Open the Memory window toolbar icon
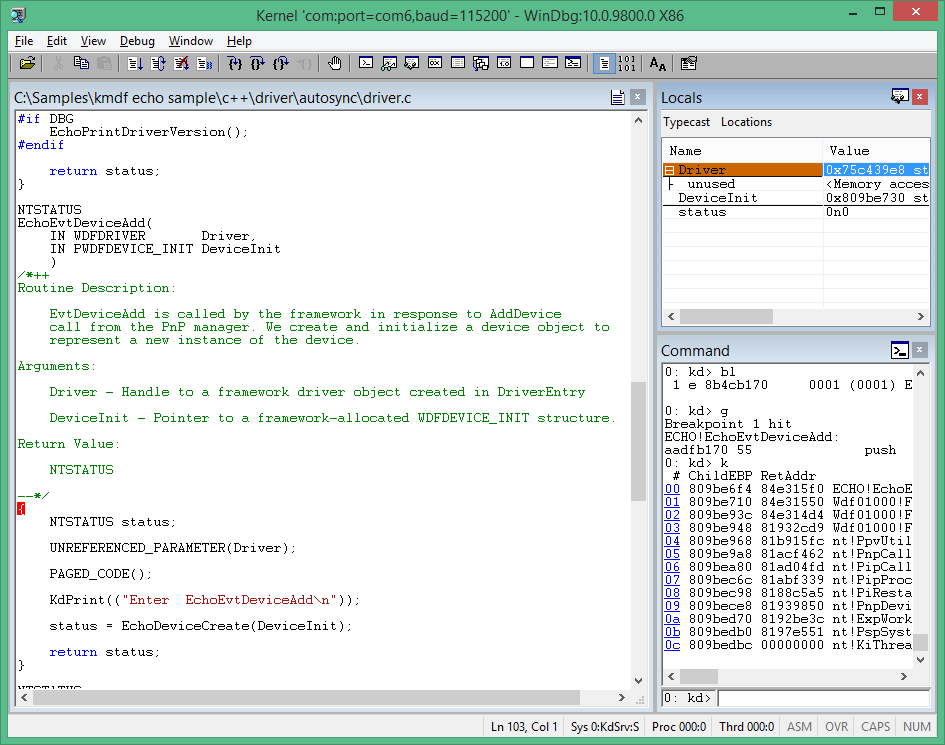 [x=457, y=63]
